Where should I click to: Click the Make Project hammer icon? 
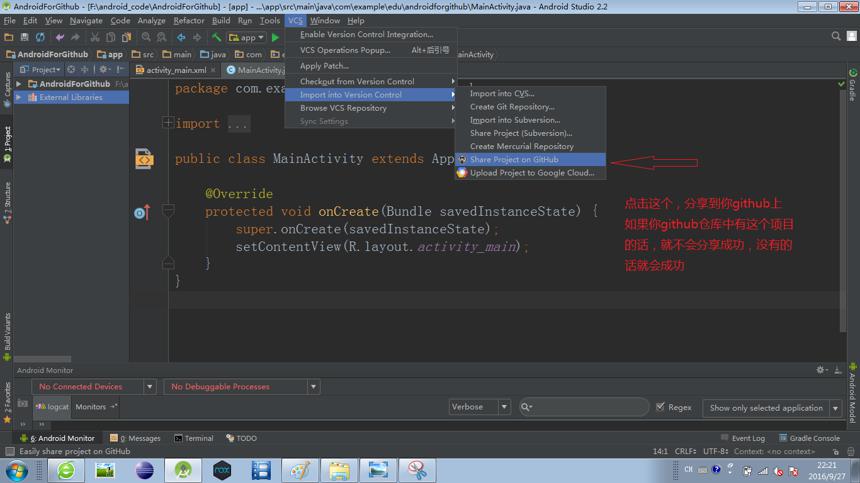[217, 37]
